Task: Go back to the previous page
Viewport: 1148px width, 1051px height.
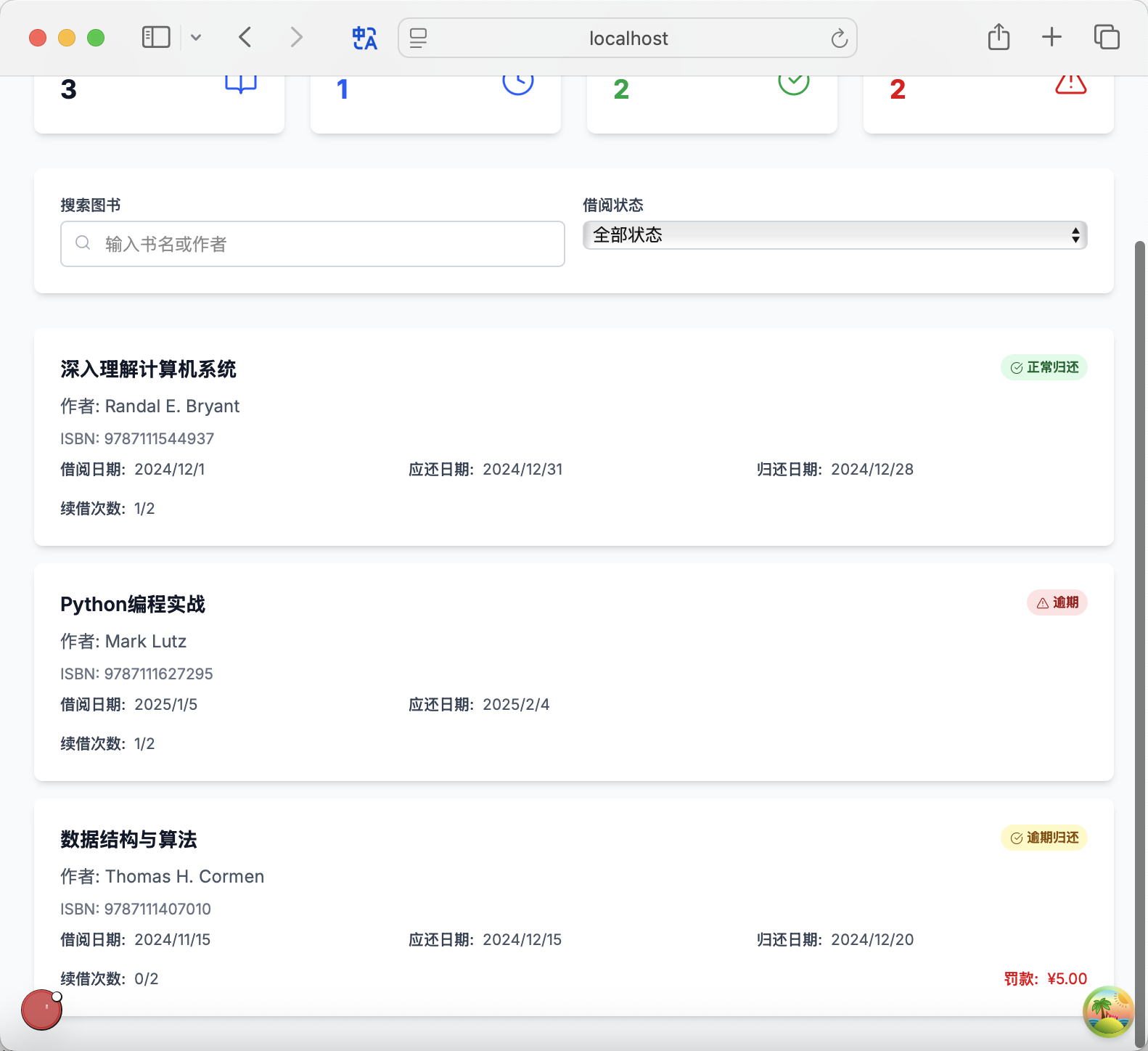Action: (x=245, y=37)
